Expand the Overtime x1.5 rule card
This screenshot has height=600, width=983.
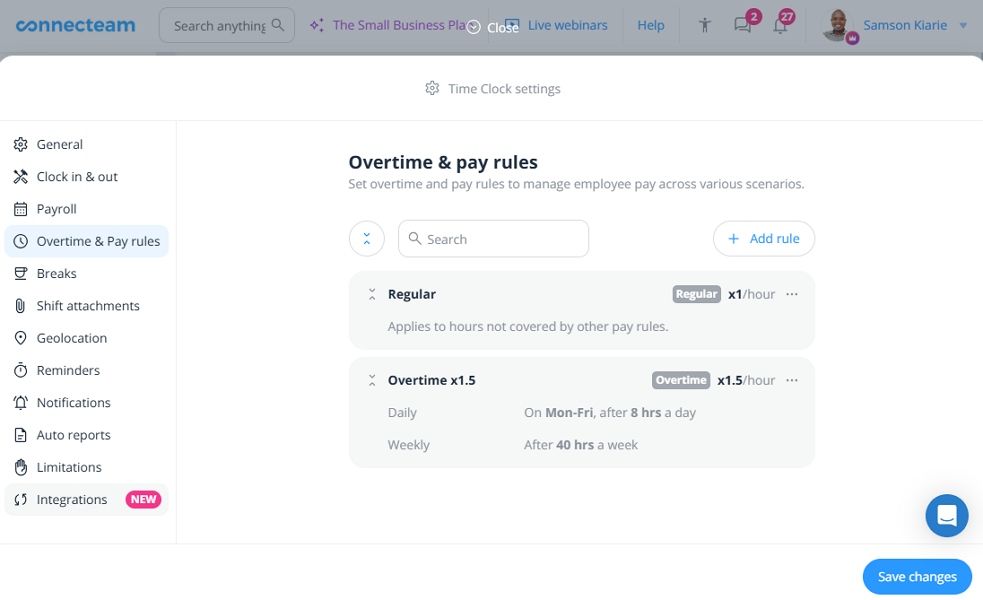370,380
